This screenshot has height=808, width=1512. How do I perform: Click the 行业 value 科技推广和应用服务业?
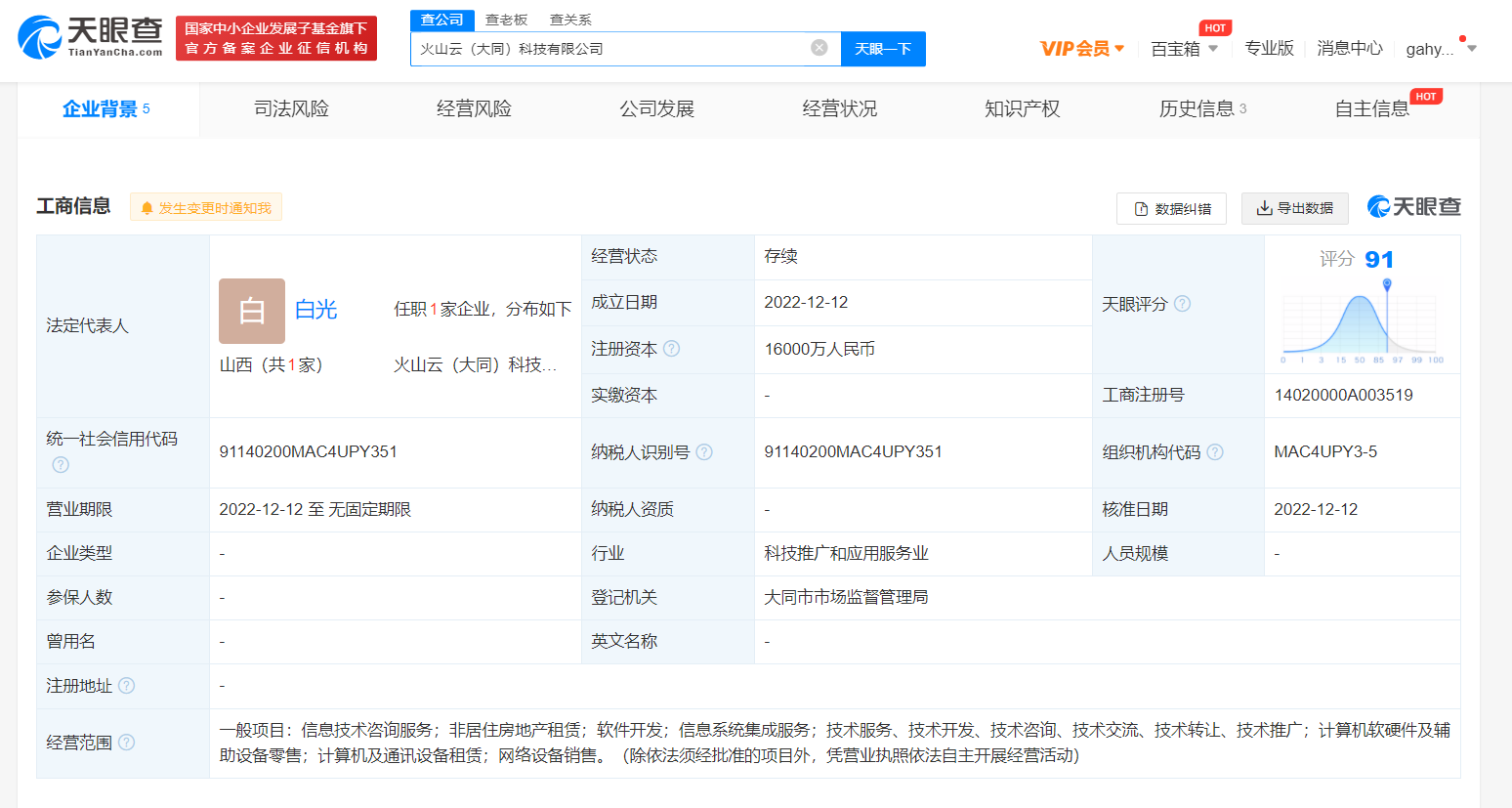point(846,553)
